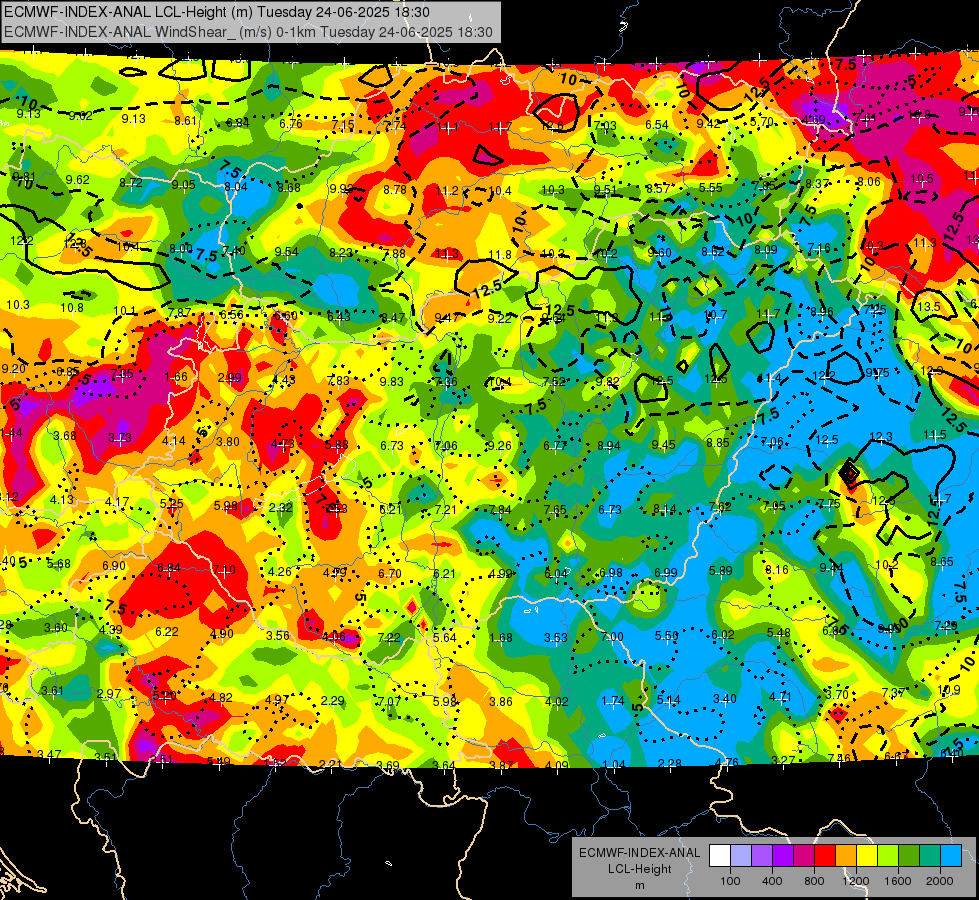Click the wind shear value 8.14
The width and height of the screenshot is (979, 900).
(664, 509)
